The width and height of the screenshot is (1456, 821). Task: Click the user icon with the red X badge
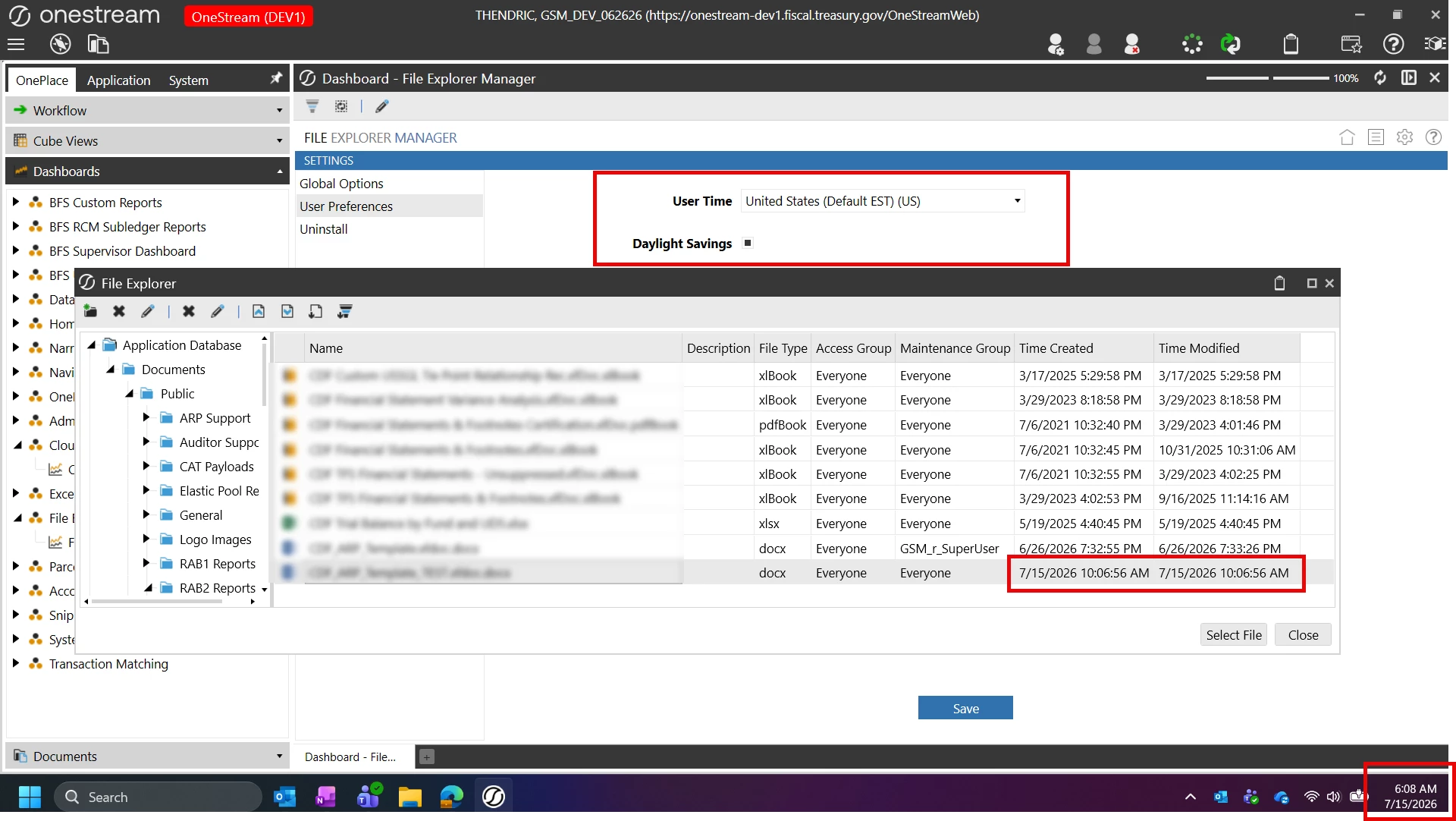click(1131, 45)
